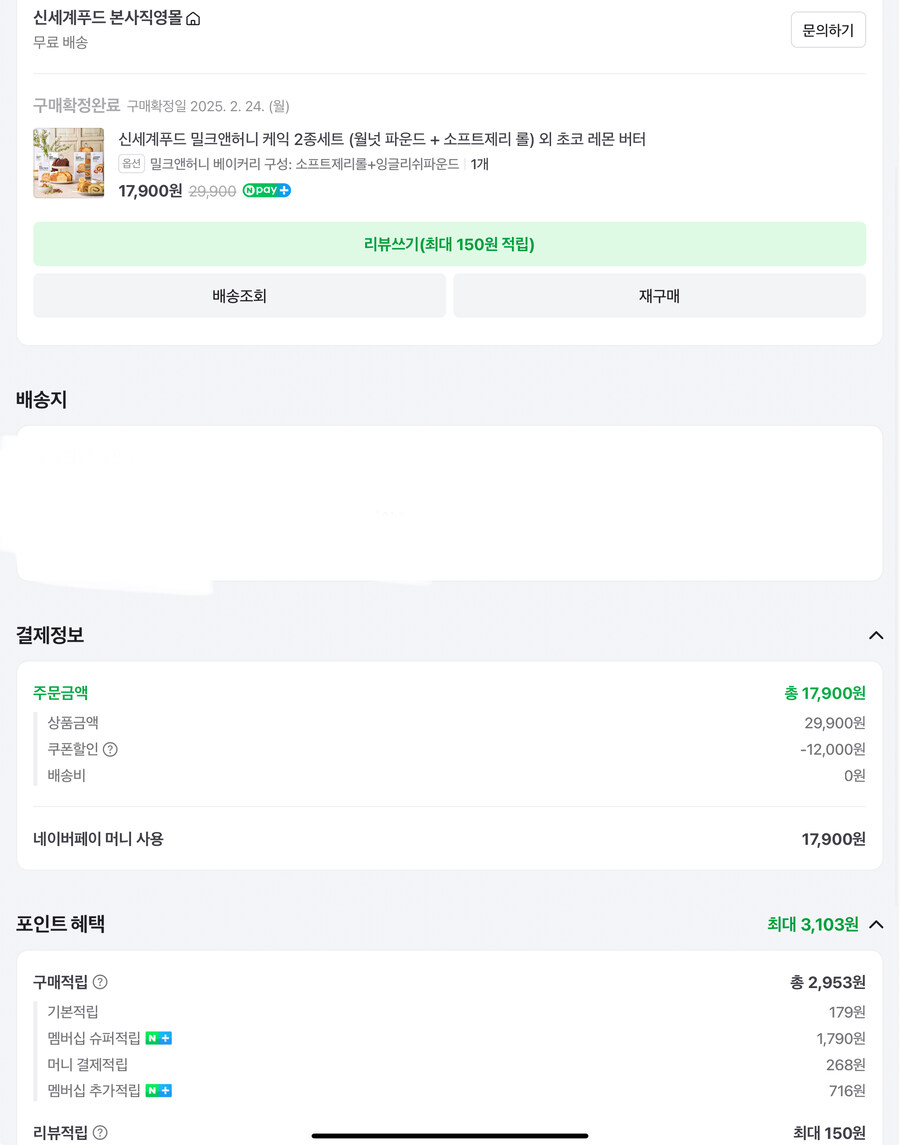Click the N Pay+ badge under the product title
Image resolution: width=900 pixels, height=1145 pixels.
pyautogui.click(x=266, y=190)
